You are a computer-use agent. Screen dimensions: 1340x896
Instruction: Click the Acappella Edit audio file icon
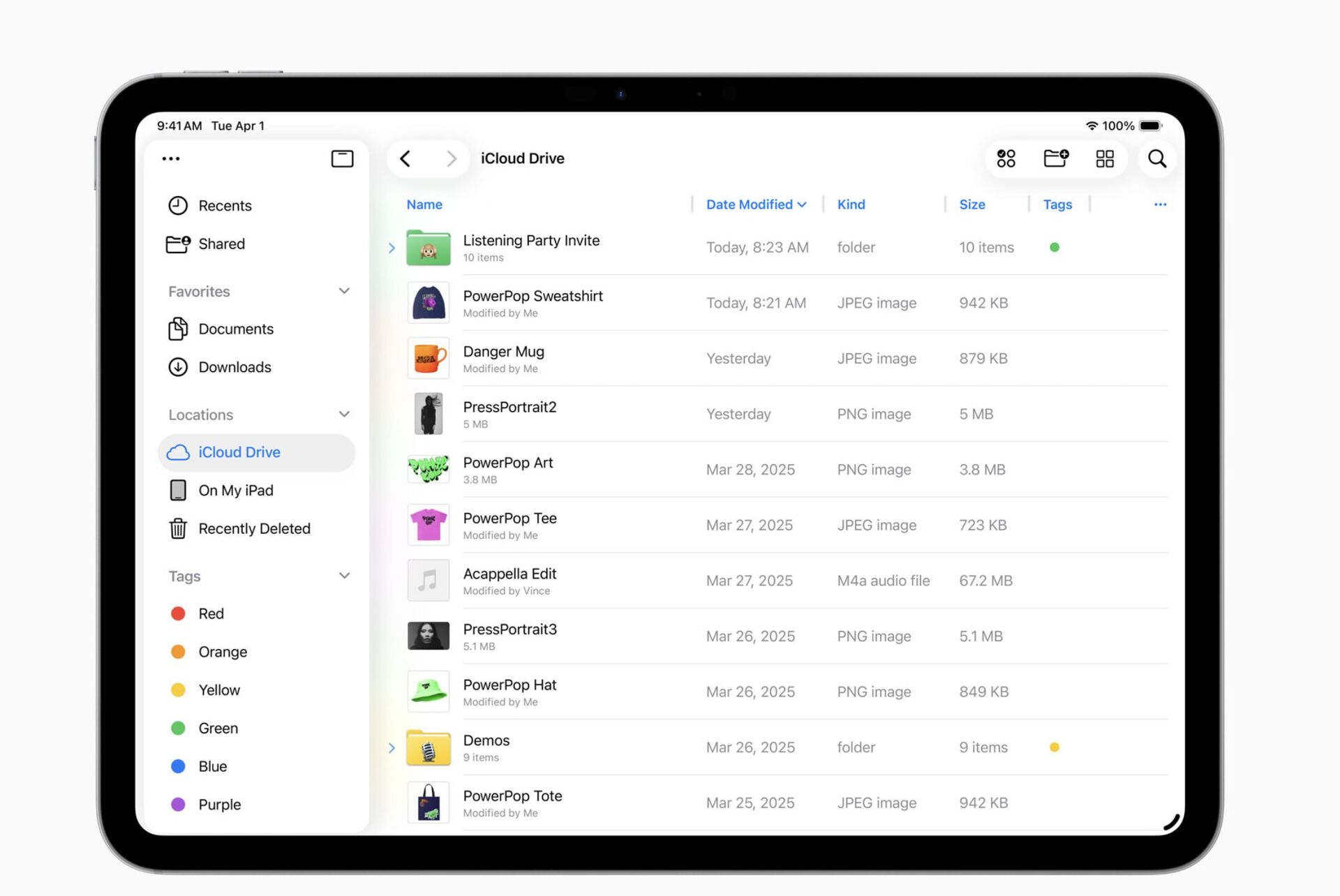428,581
